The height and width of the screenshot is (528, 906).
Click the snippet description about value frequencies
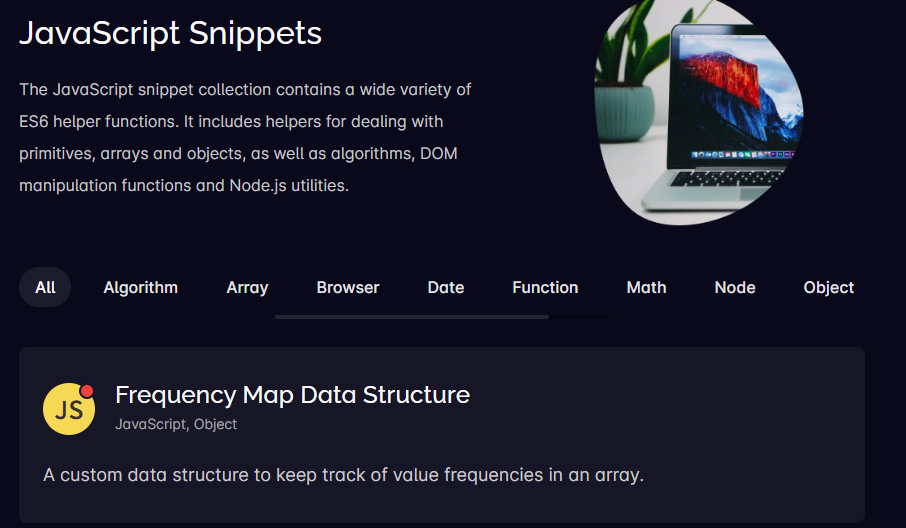coord(343,474)
